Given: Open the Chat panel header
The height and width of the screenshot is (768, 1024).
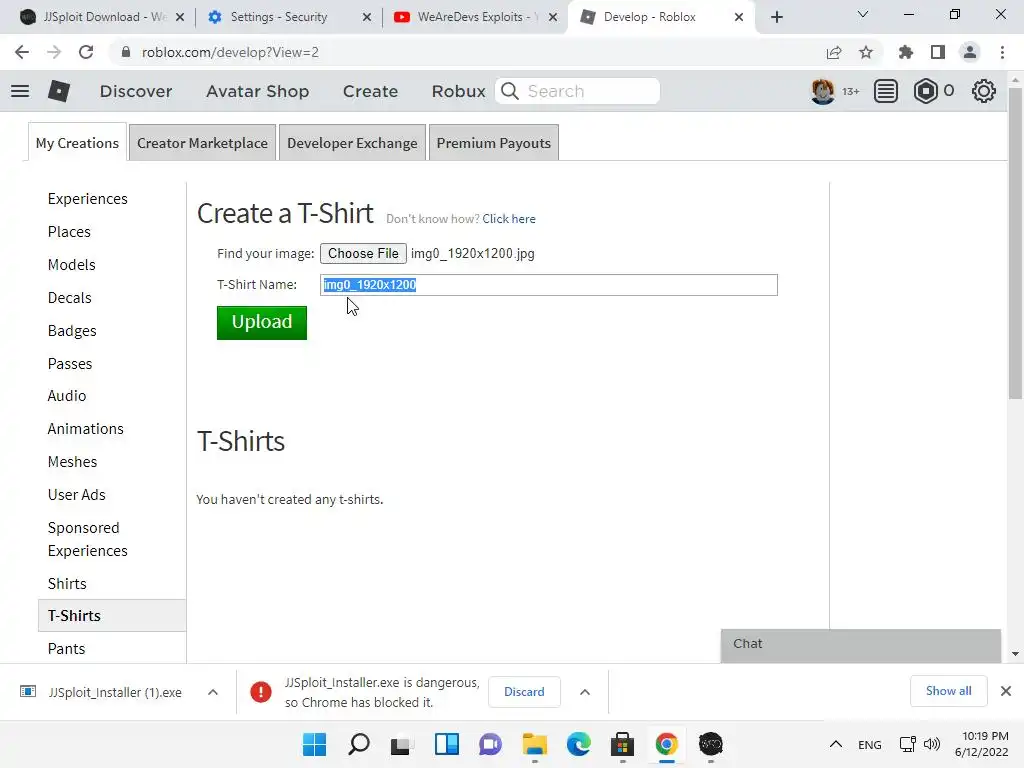Looking at the screenshot, I should pos(861,644).
